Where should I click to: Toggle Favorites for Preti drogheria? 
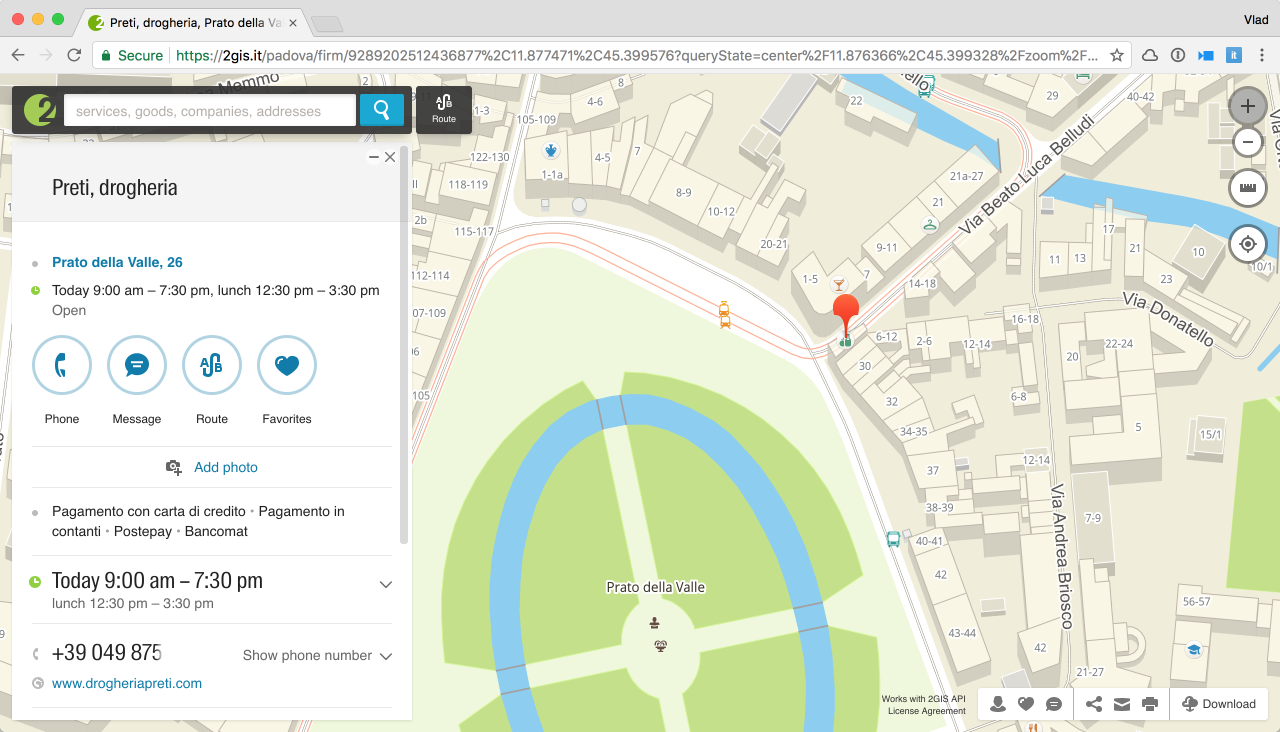coord(286,365)
